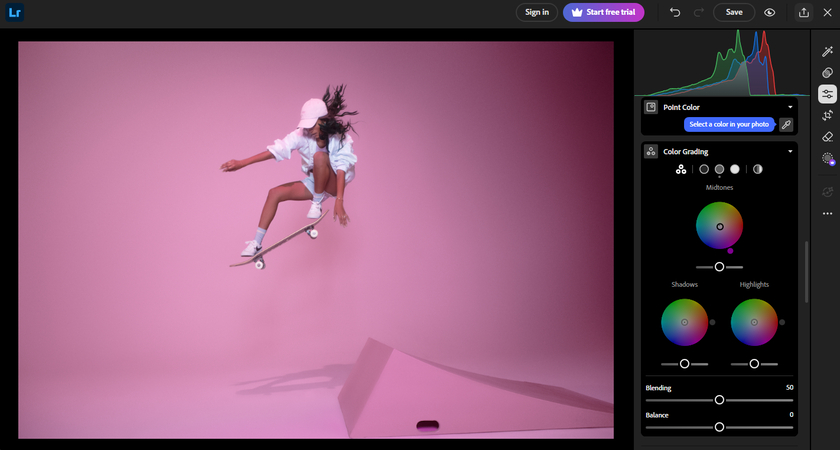Click the Shadows label

click(685, 284)
